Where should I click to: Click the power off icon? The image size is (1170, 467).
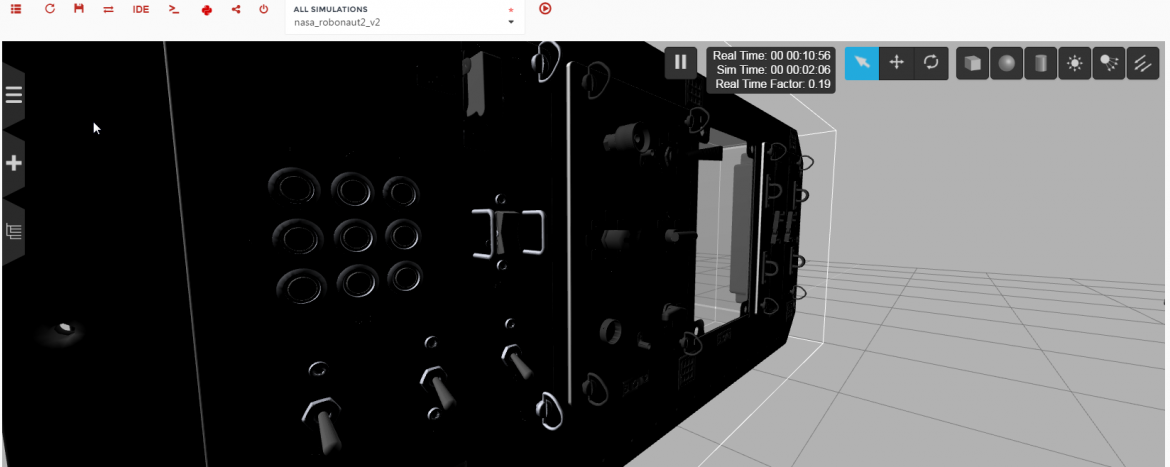[263, 9]
